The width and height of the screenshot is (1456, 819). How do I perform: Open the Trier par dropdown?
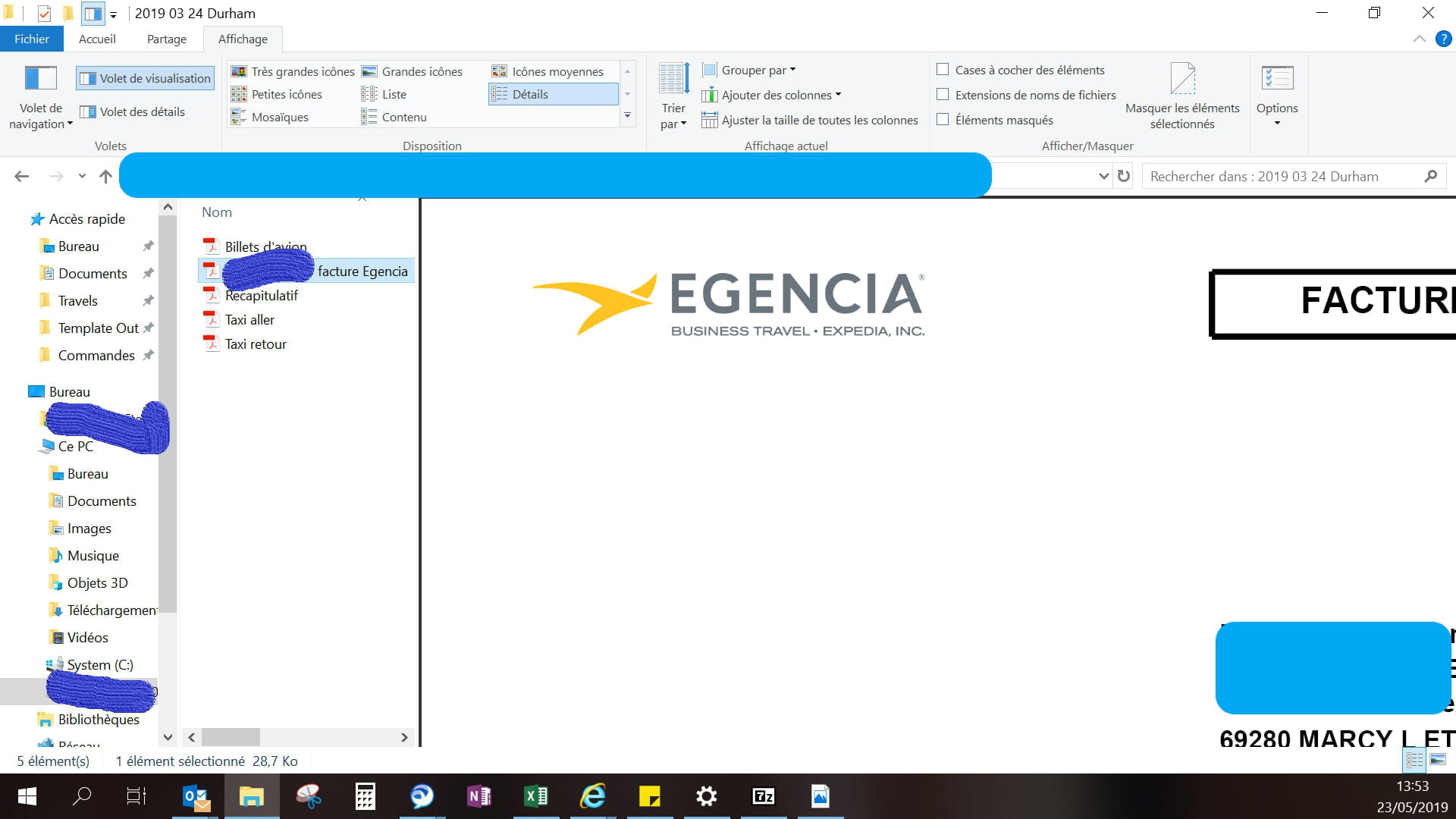pos(673,97)
